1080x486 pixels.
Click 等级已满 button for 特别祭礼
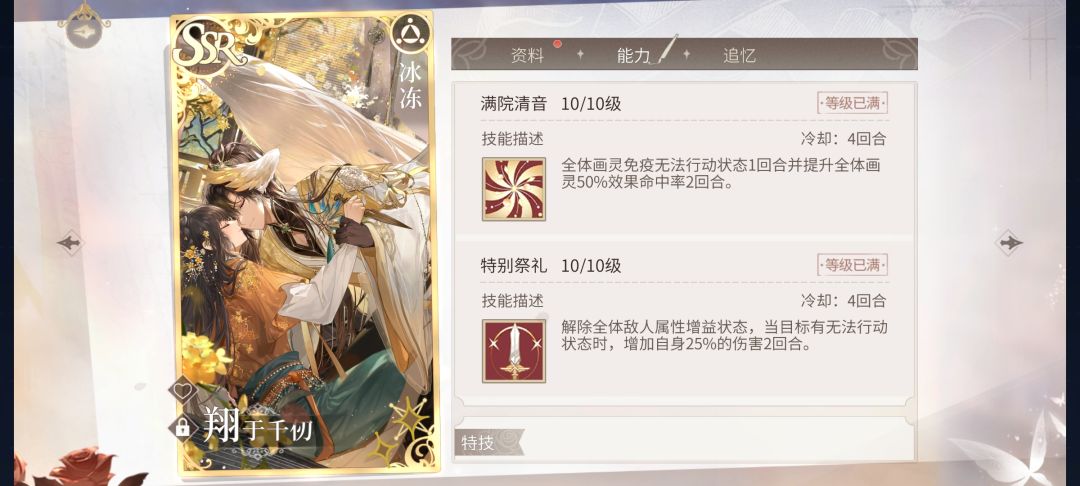point(852,265)
